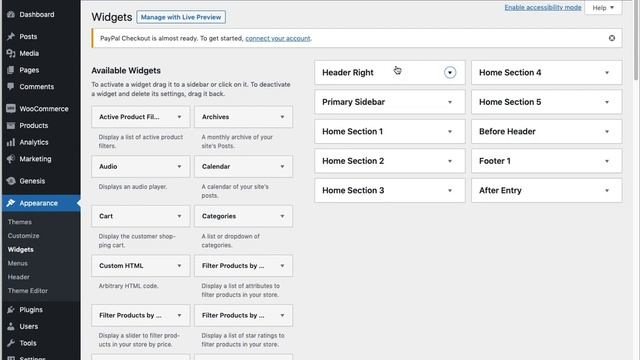The height and width of the screenshot is (360, 640).
Task: Open the Calendar widget dropdown arrow
Action: tap(282, 167)
